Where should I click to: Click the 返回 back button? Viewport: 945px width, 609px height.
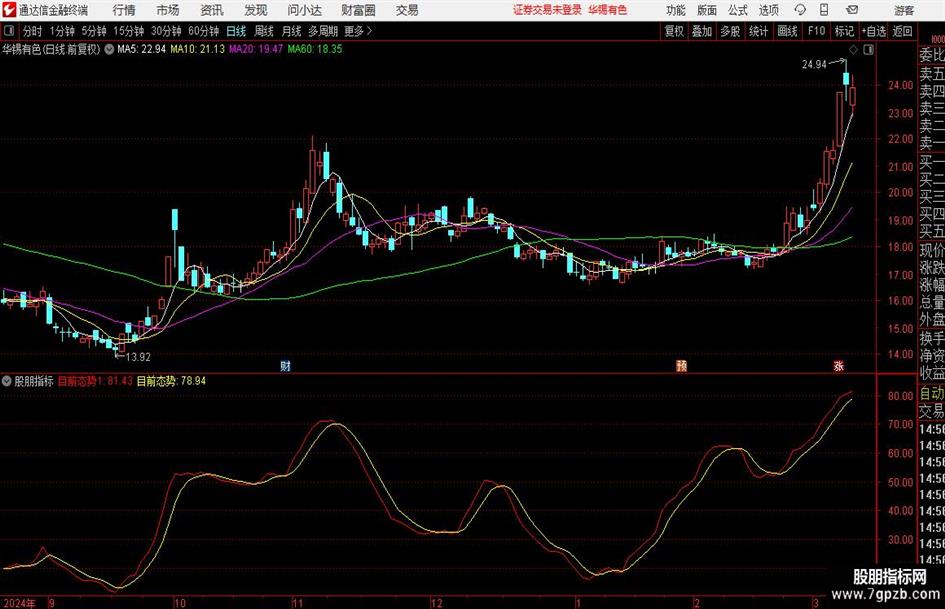click(x=902, y=31)
